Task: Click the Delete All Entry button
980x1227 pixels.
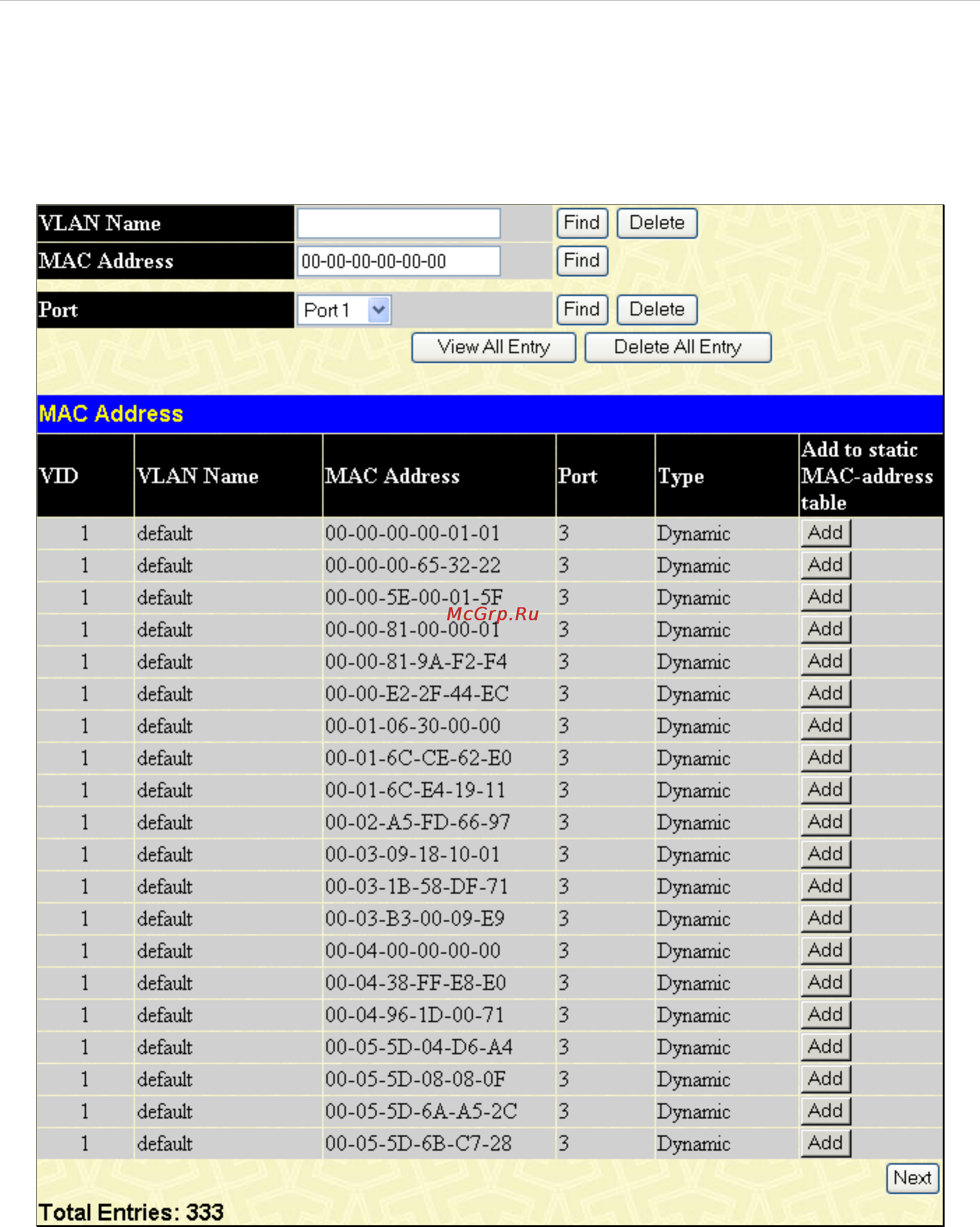Action: point(678,347)
